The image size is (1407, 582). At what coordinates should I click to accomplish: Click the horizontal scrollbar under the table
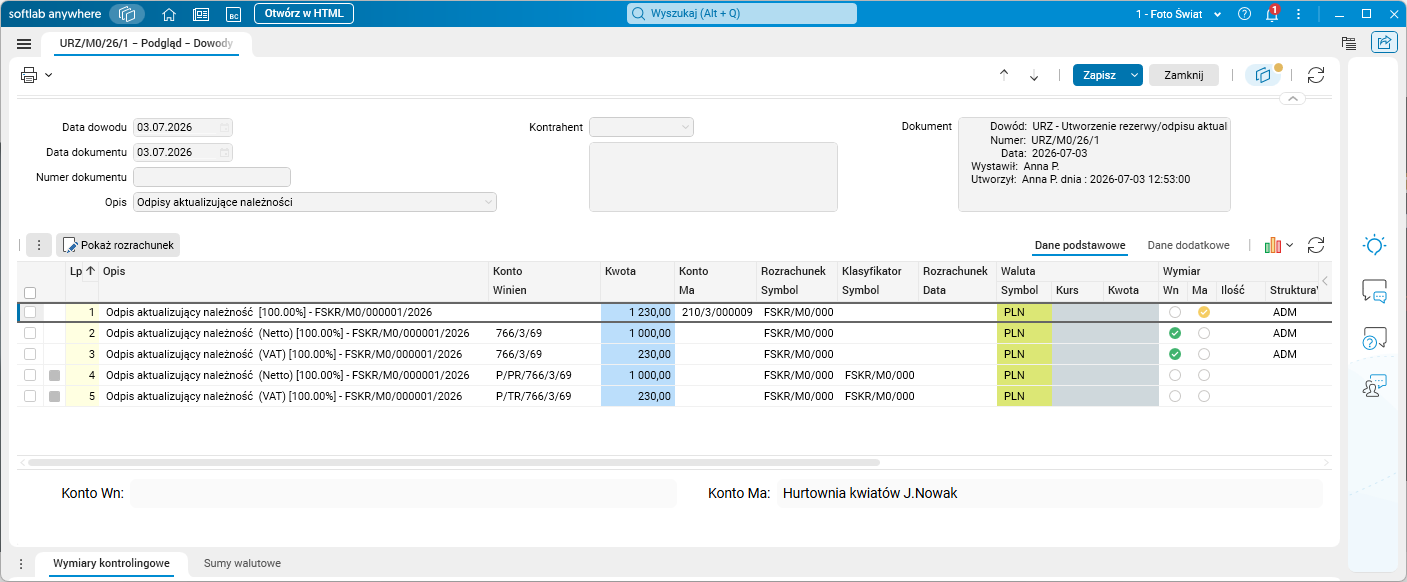click(454, 463)
